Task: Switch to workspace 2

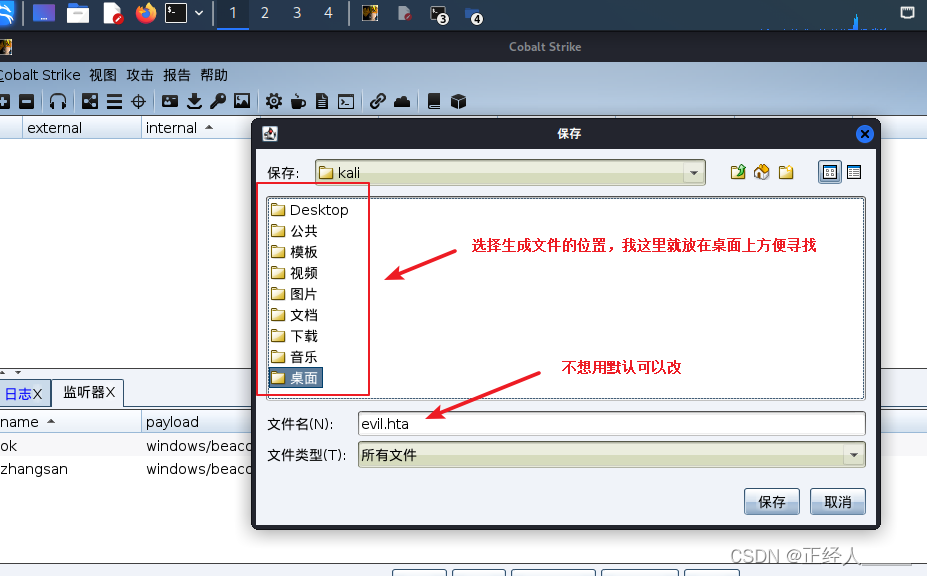Action: pyautogui.click(x=265, y=13)
